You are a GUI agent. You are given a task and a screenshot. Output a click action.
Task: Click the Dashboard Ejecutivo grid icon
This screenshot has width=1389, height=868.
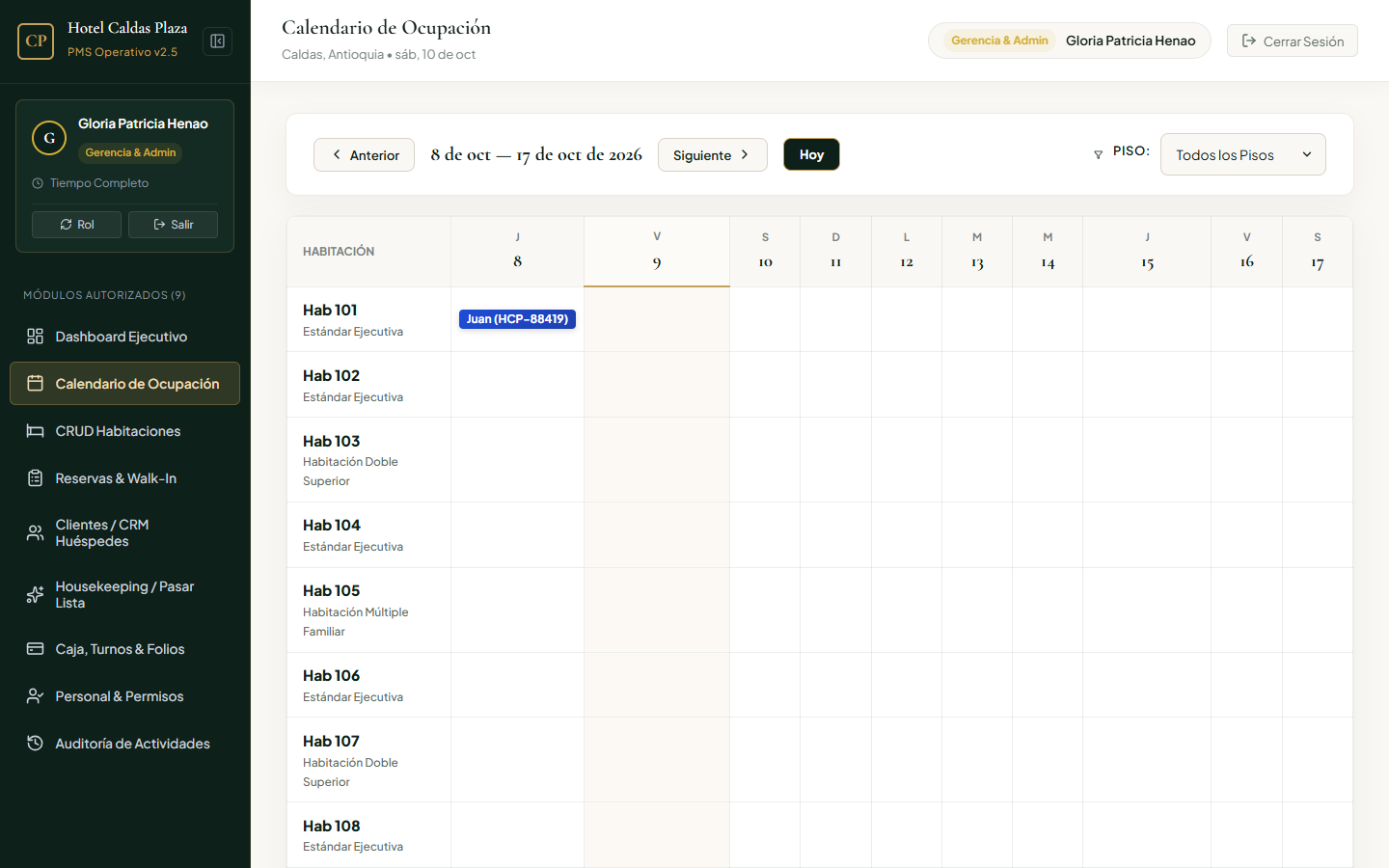(x=36, y=337)
